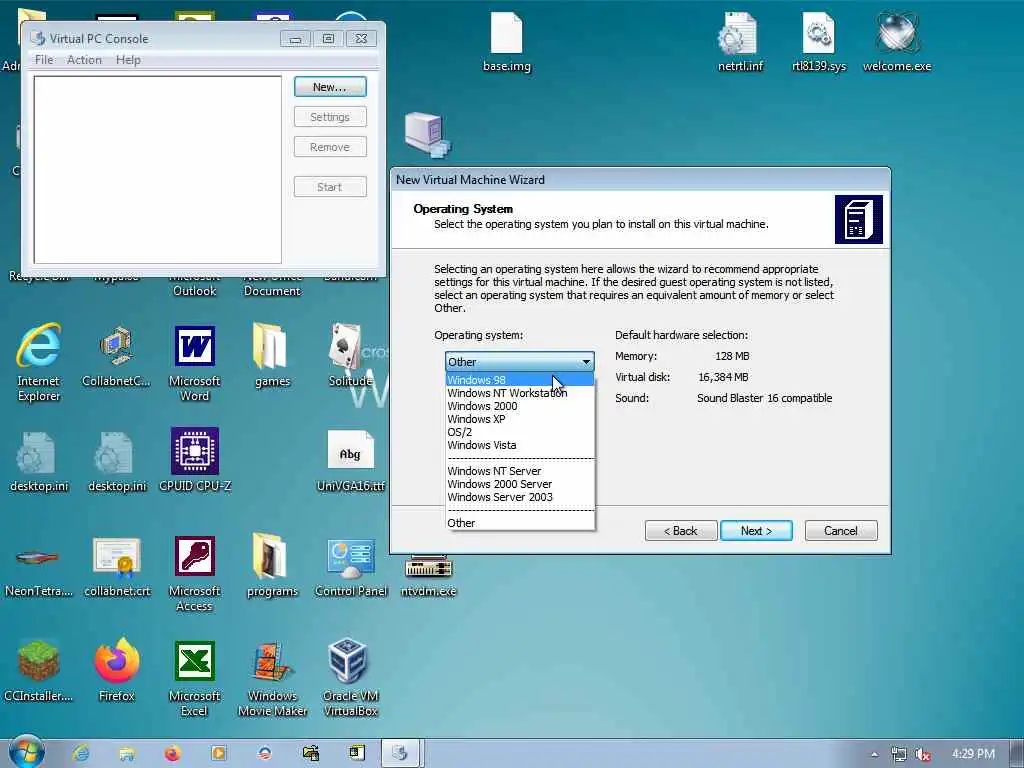Click the network tray icon
Screen dimensions: 1024x768
pos(899,754)
